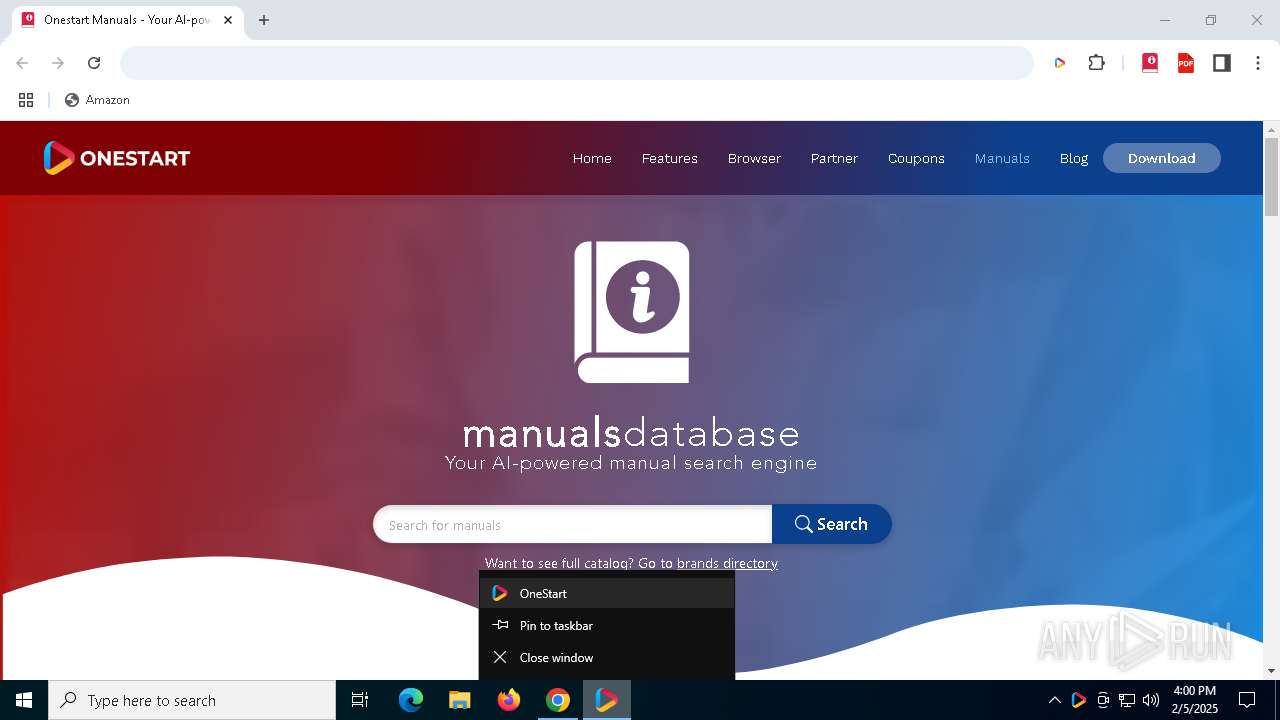Open Task View from the taskbar
Viewport: 1280px width, 720px height.
[360, 700]
